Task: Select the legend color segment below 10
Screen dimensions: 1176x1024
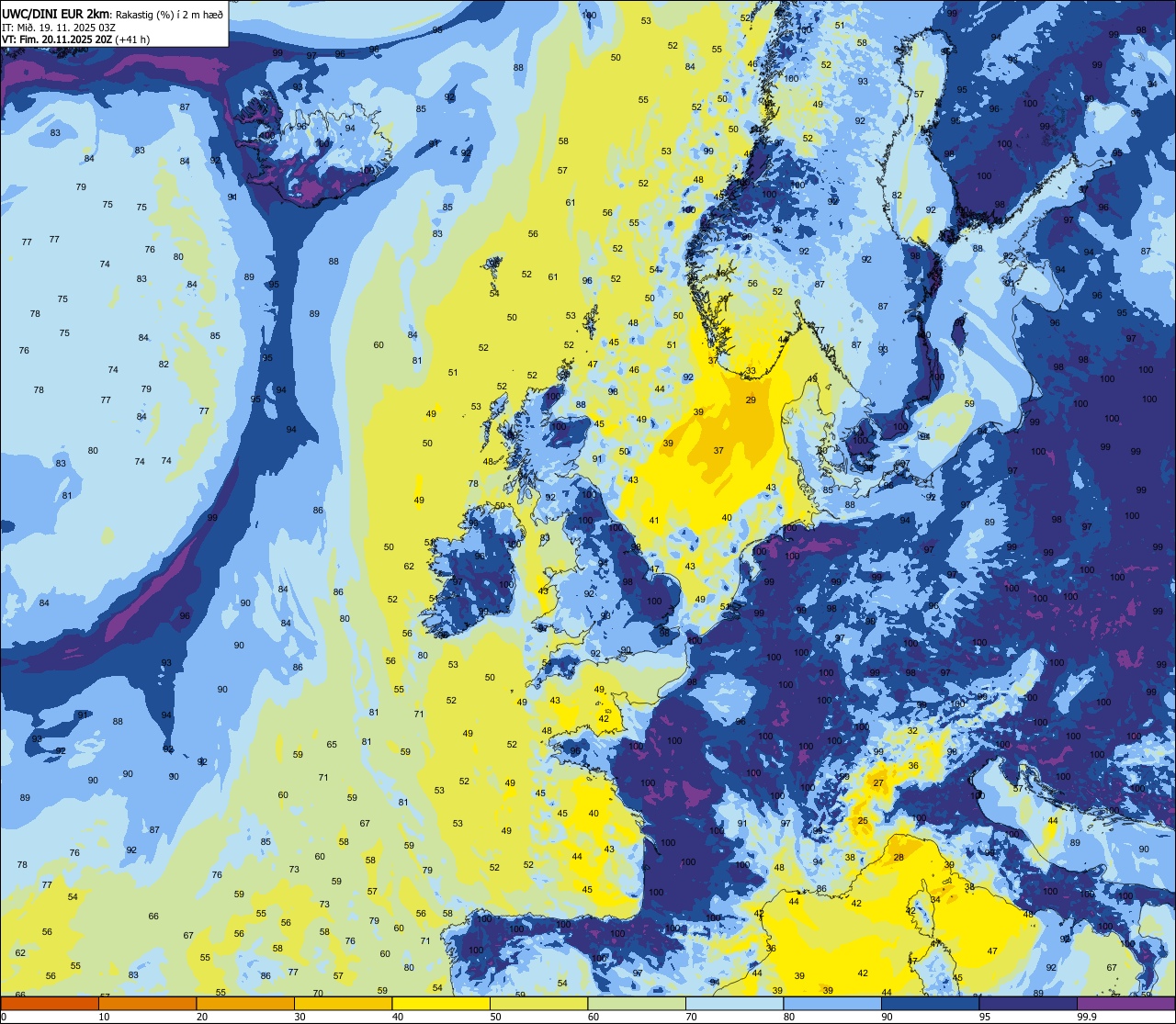Action: tap(51, 1003)
